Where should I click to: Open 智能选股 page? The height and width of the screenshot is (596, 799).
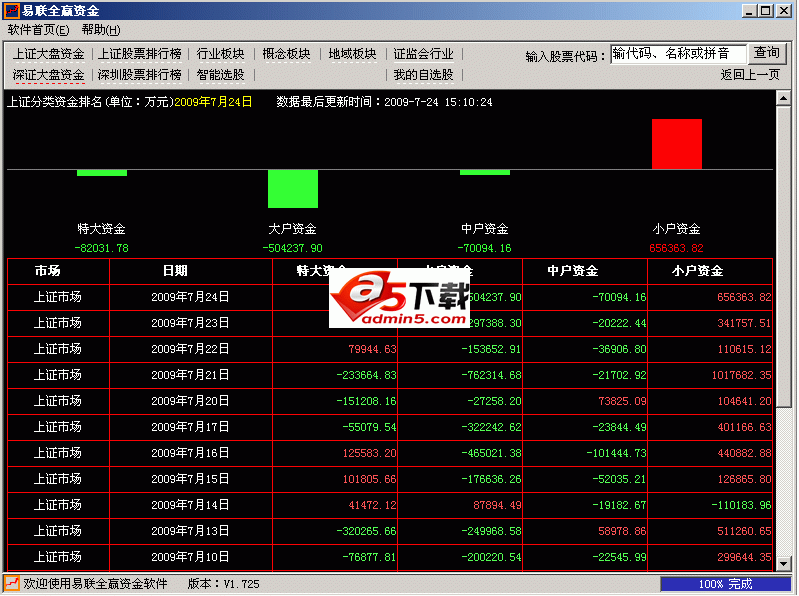[221, 75]
